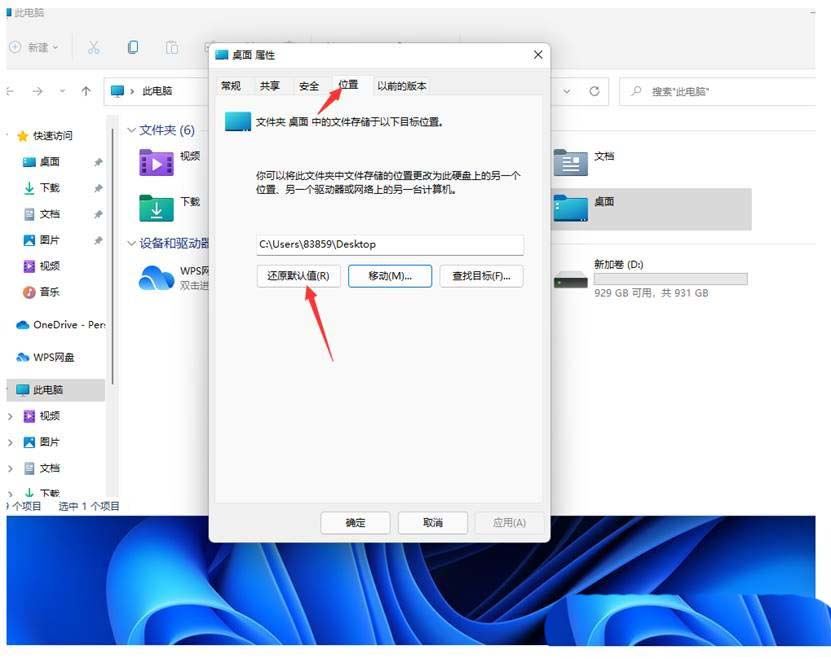Switch to the 以前的版本 tab
831x659 pixels.
point(402,86)
